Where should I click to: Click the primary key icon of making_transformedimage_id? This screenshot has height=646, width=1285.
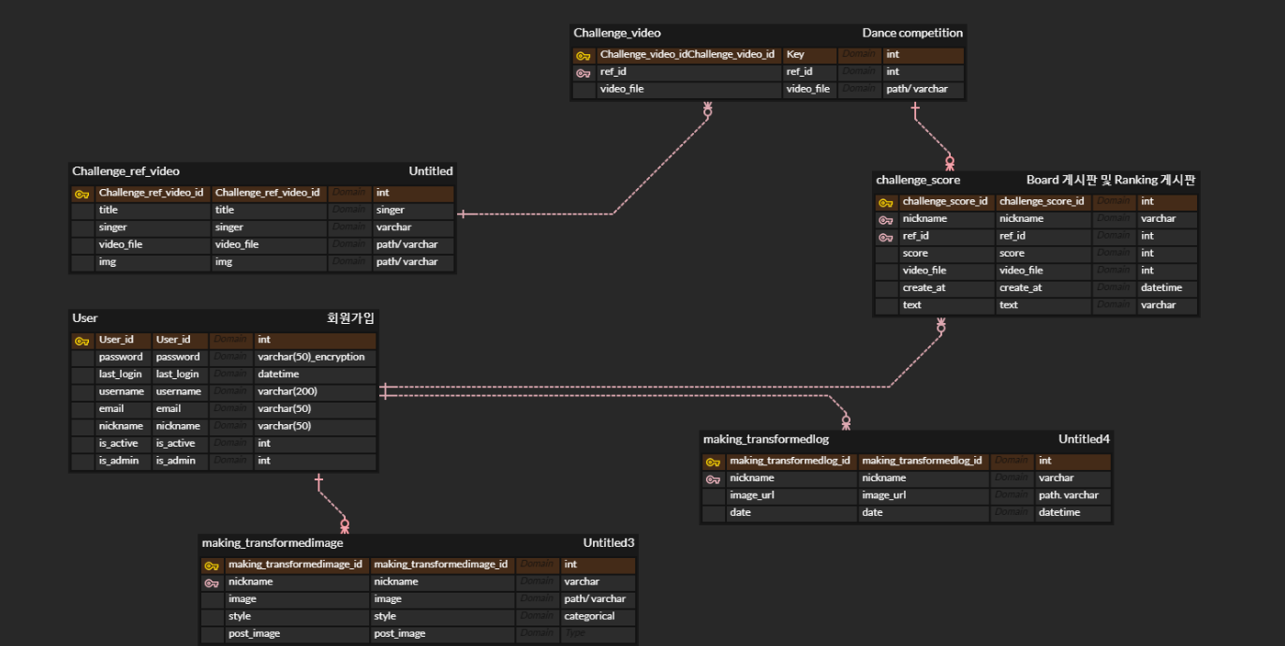pos(210,563)
